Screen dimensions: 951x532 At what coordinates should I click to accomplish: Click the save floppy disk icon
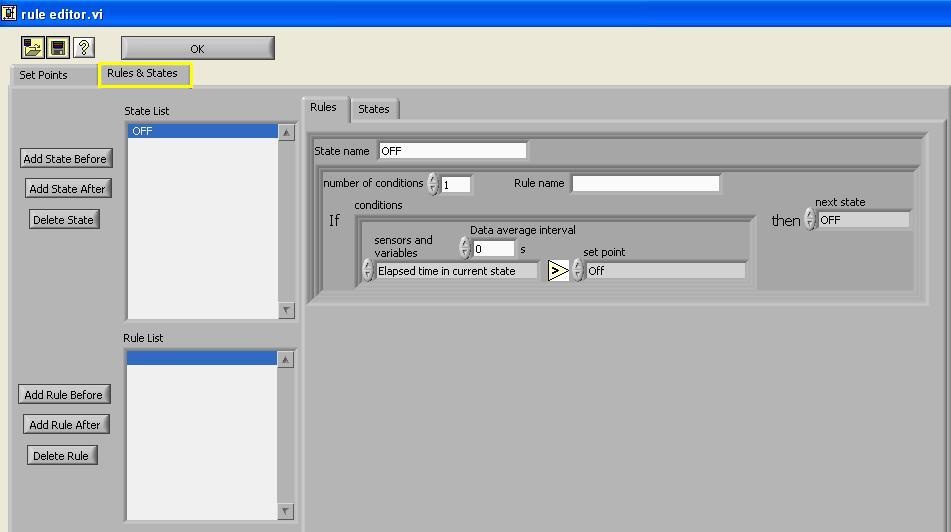(58, 47)
